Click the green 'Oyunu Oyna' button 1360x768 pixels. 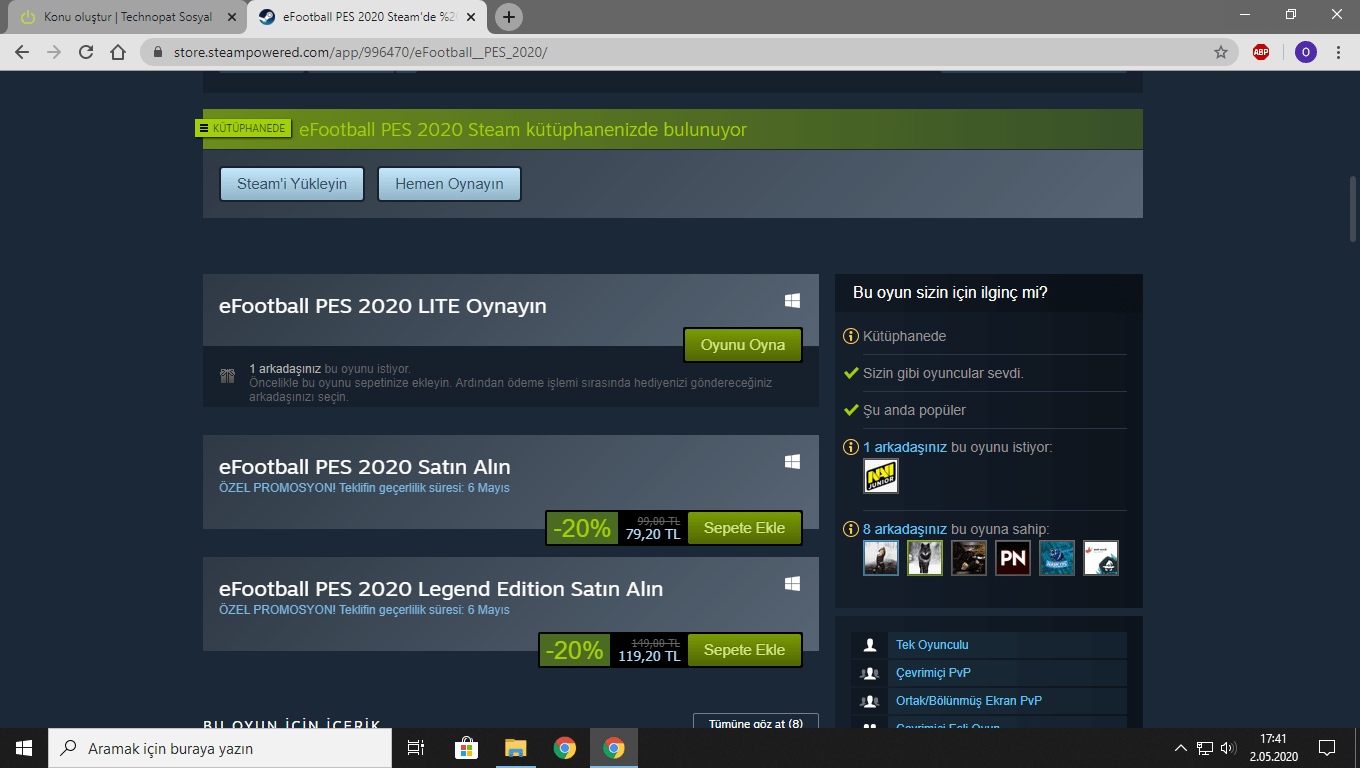click(743, 345)
